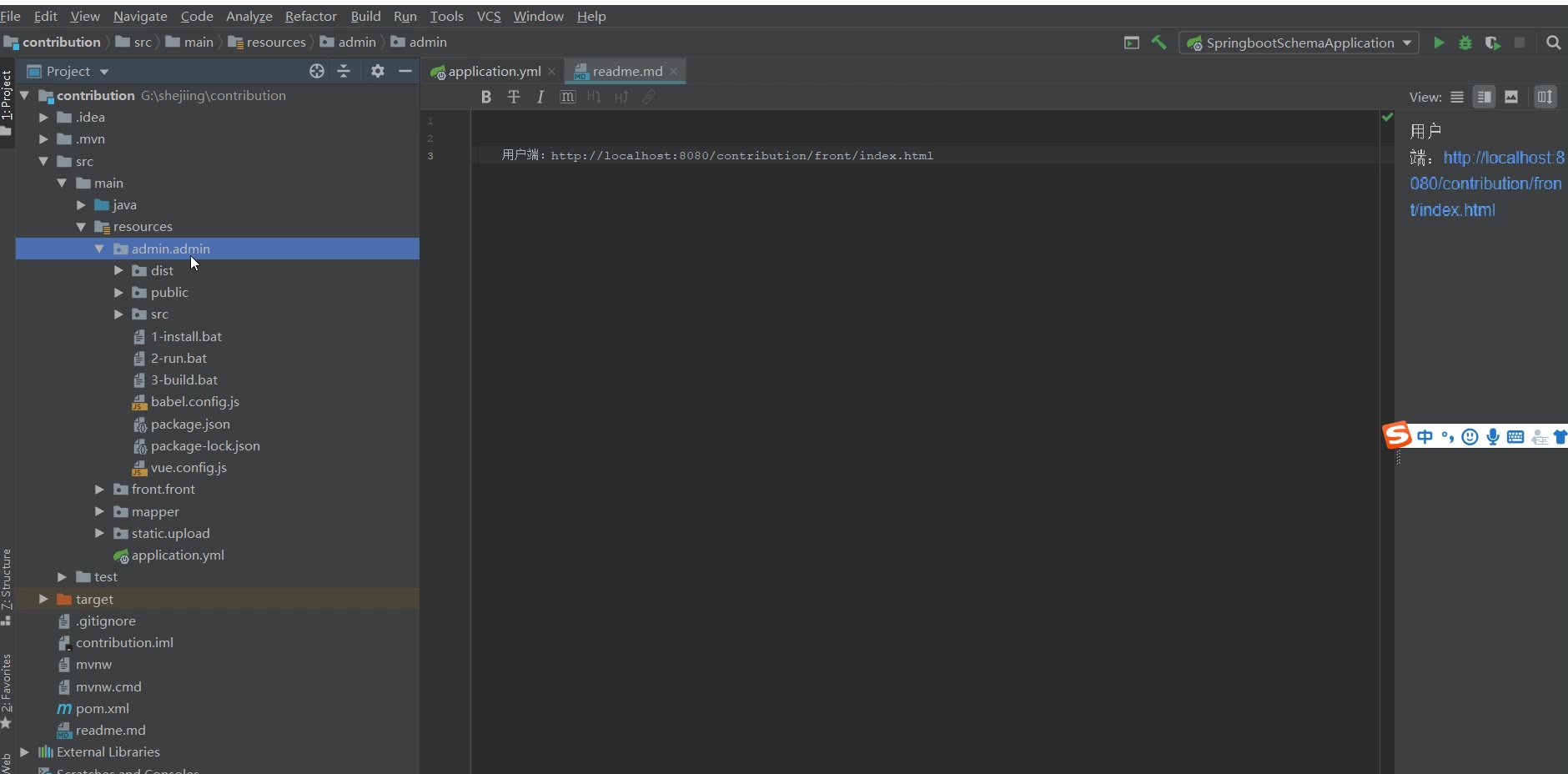Image resolution: width=1568 pixels, height=774 pixels.
Task: Start debugging with the bug icon
Action: 1465,43
